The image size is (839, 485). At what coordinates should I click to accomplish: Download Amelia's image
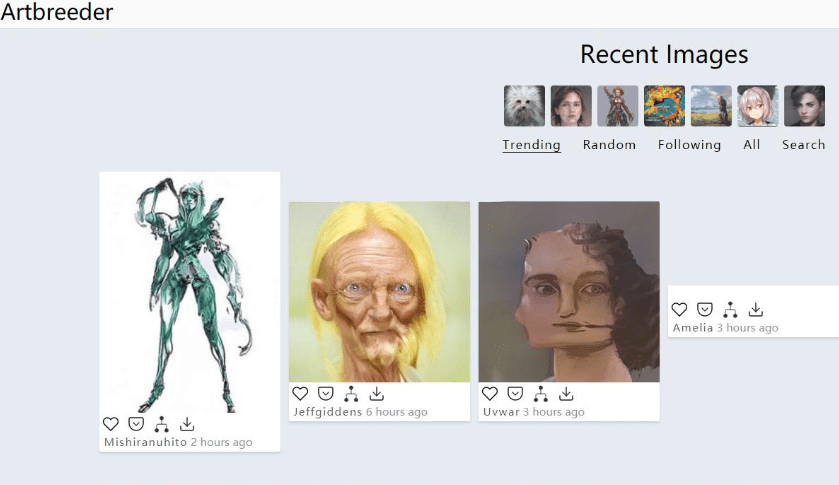click(x=756, y=309)
